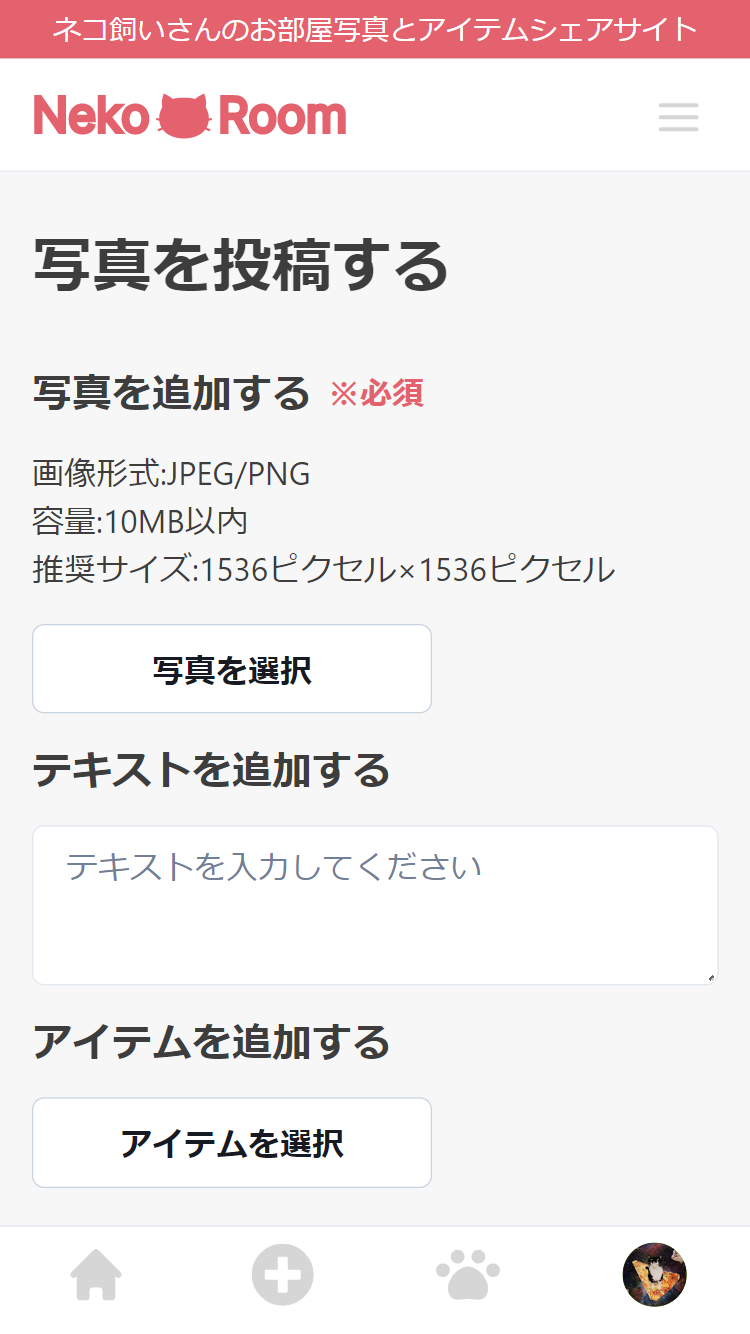The height and width of the screenshot is (1334, 750).
Task: Tap the plus icon to create a post
Action: point(282,1275)
